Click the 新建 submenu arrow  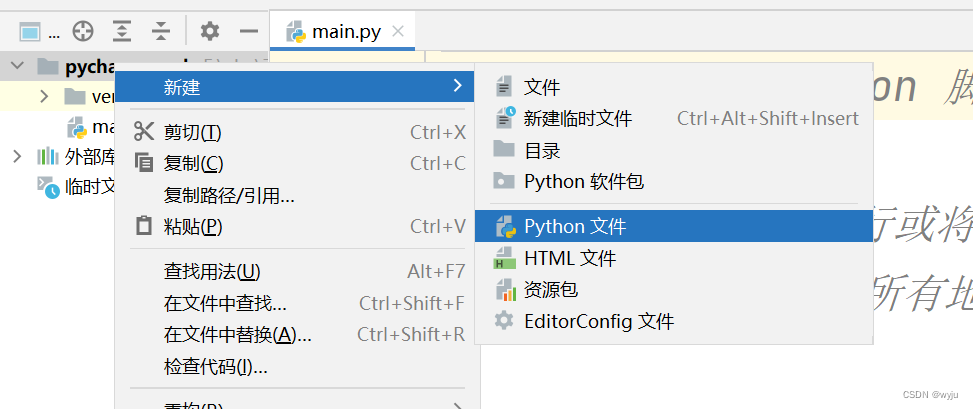[457, 86]
